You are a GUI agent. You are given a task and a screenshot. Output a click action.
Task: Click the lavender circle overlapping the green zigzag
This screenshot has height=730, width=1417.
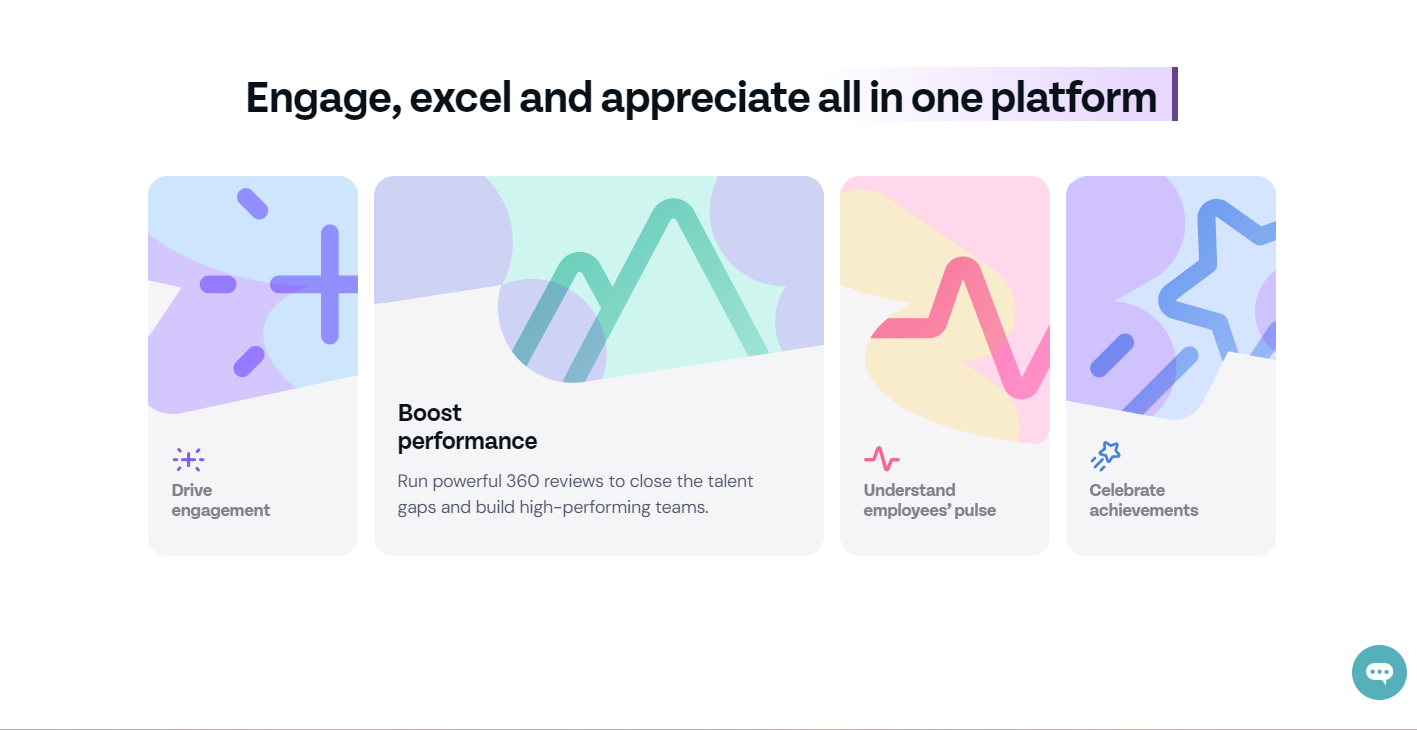552,331
